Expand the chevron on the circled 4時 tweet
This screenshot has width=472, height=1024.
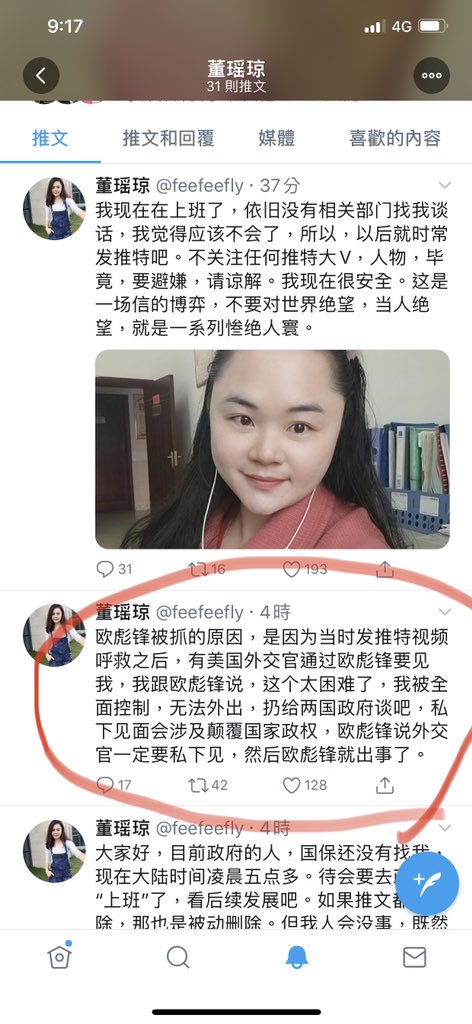click(x=445, y=612)
